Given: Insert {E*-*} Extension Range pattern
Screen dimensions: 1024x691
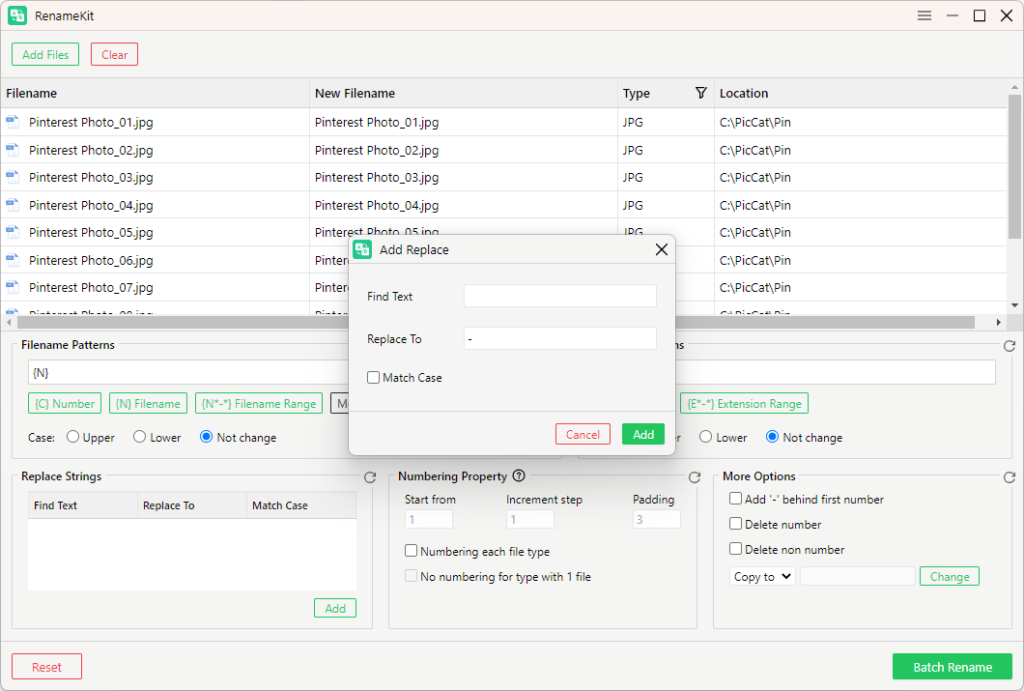Looking at the screenshot, I should [744, 404].
